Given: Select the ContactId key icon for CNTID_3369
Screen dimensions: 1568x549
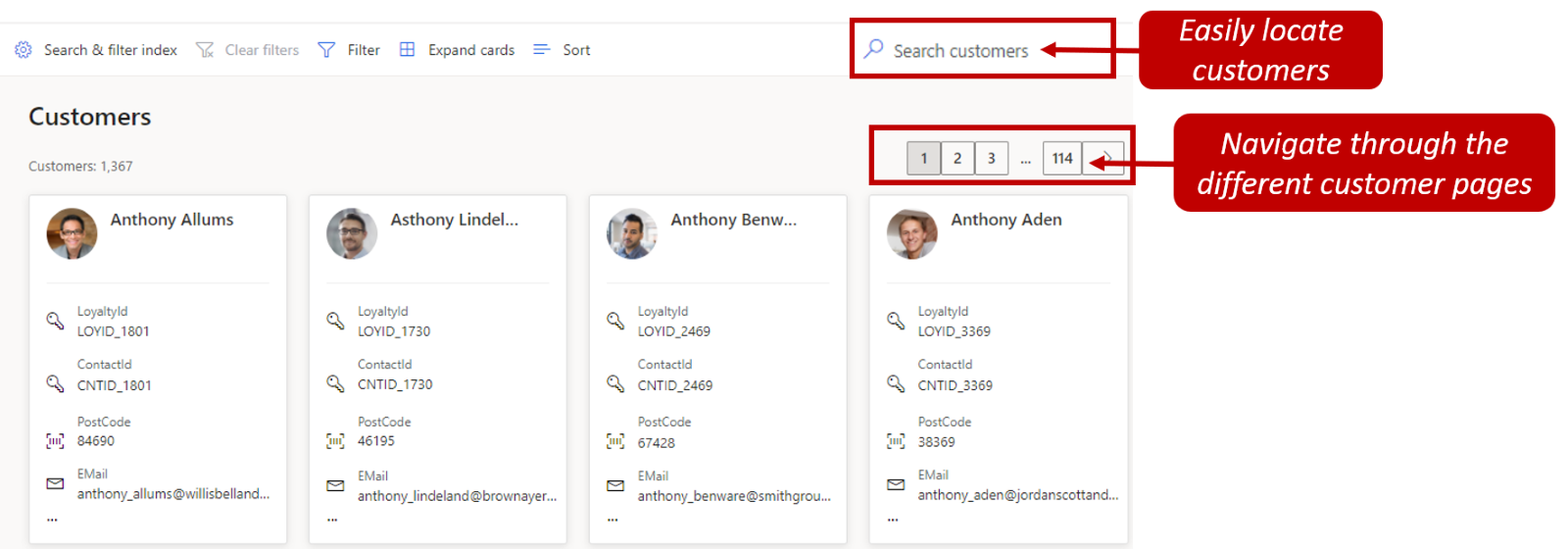Looking at the screenshot, I should point(896,383).
